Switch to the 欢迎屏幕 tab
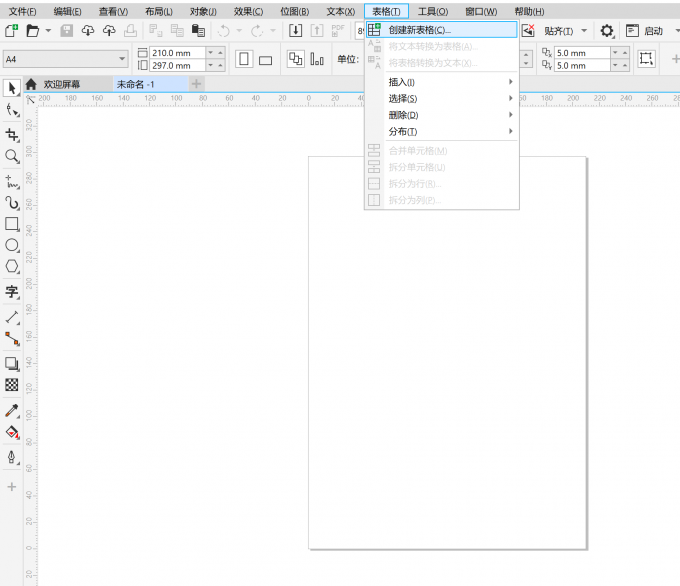The width and height of the screenshot is (680, 586). click(x=60, y=85)
